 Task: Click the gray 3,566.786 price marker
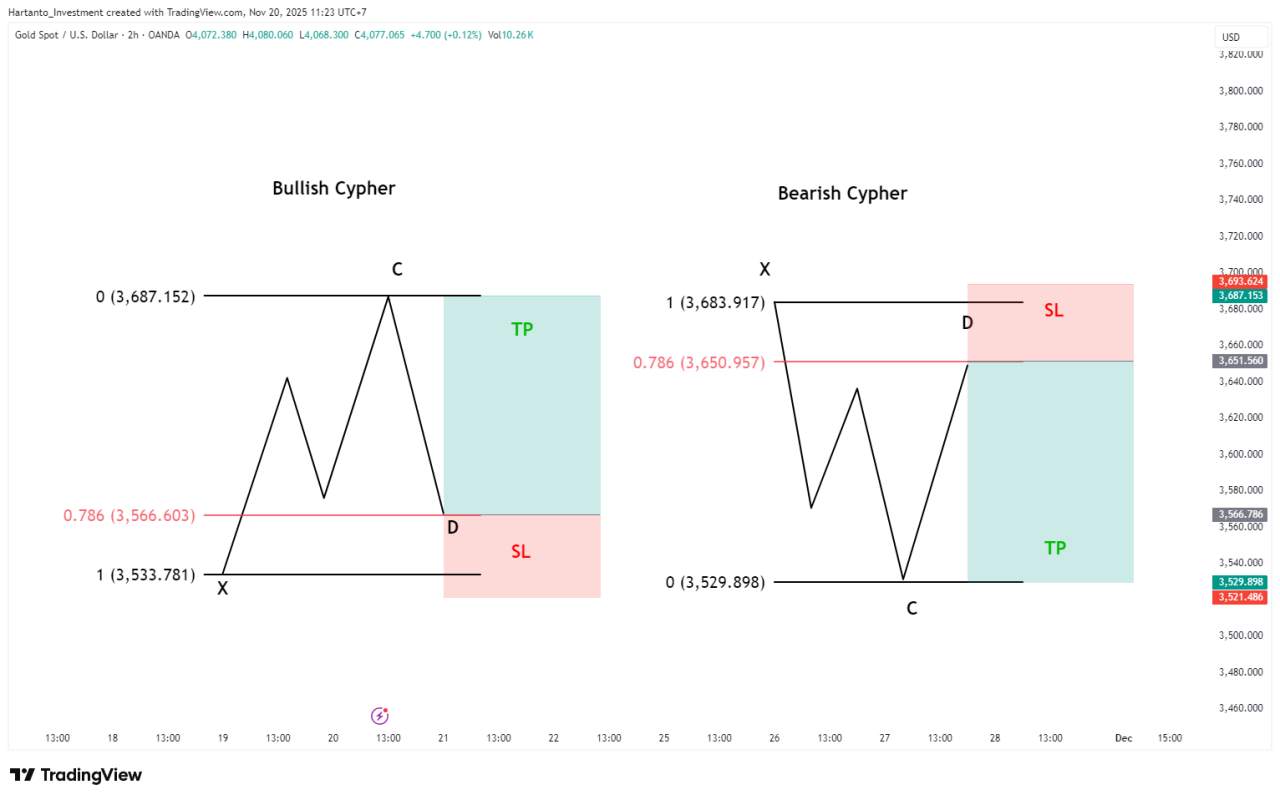tap(1240, 514)
